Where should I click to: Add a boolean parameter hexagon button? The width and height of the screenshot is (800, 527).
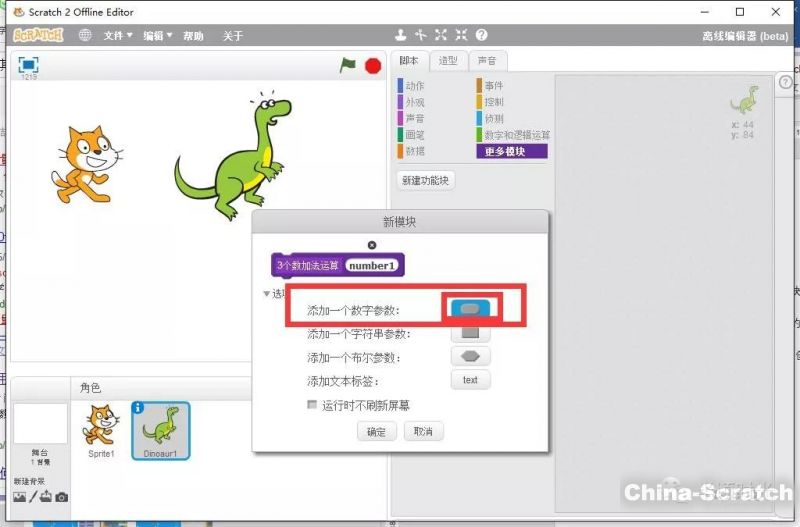pyautogui.click(x=470, y=356)
